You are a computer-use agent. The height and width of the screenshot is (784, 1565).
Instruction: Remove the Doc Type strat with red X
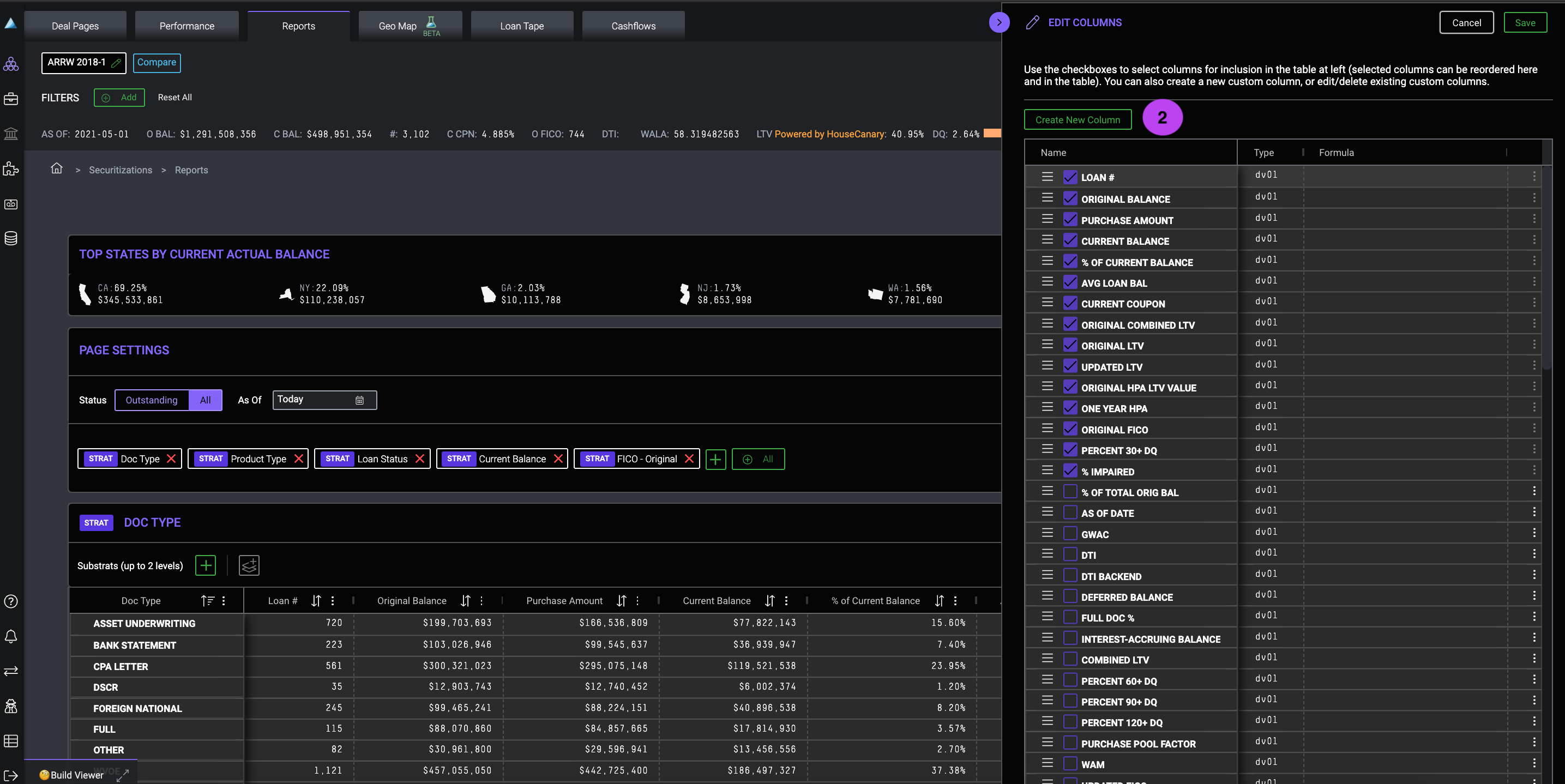coord(171,459)
